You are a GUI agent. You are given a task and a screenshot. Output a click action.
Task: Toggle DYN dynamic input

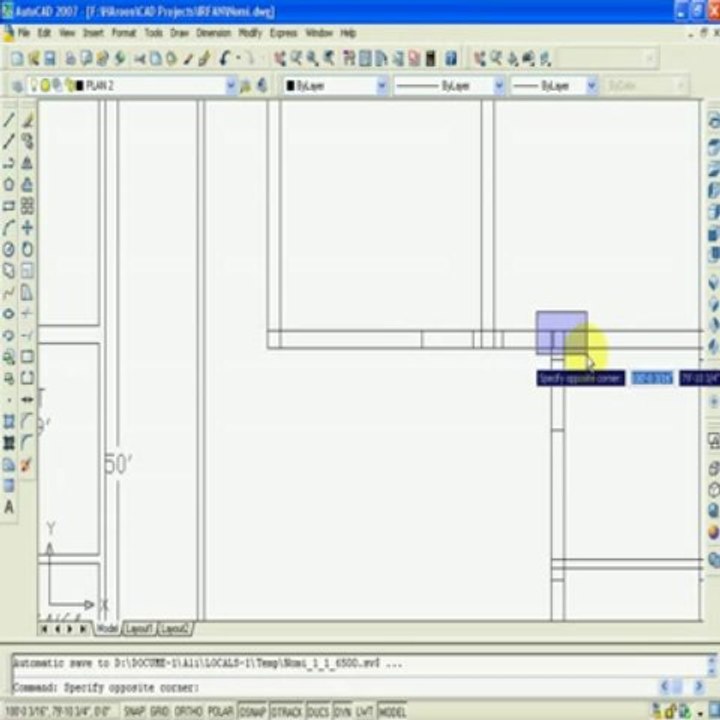pyautogui.click(x=342, y=711)
